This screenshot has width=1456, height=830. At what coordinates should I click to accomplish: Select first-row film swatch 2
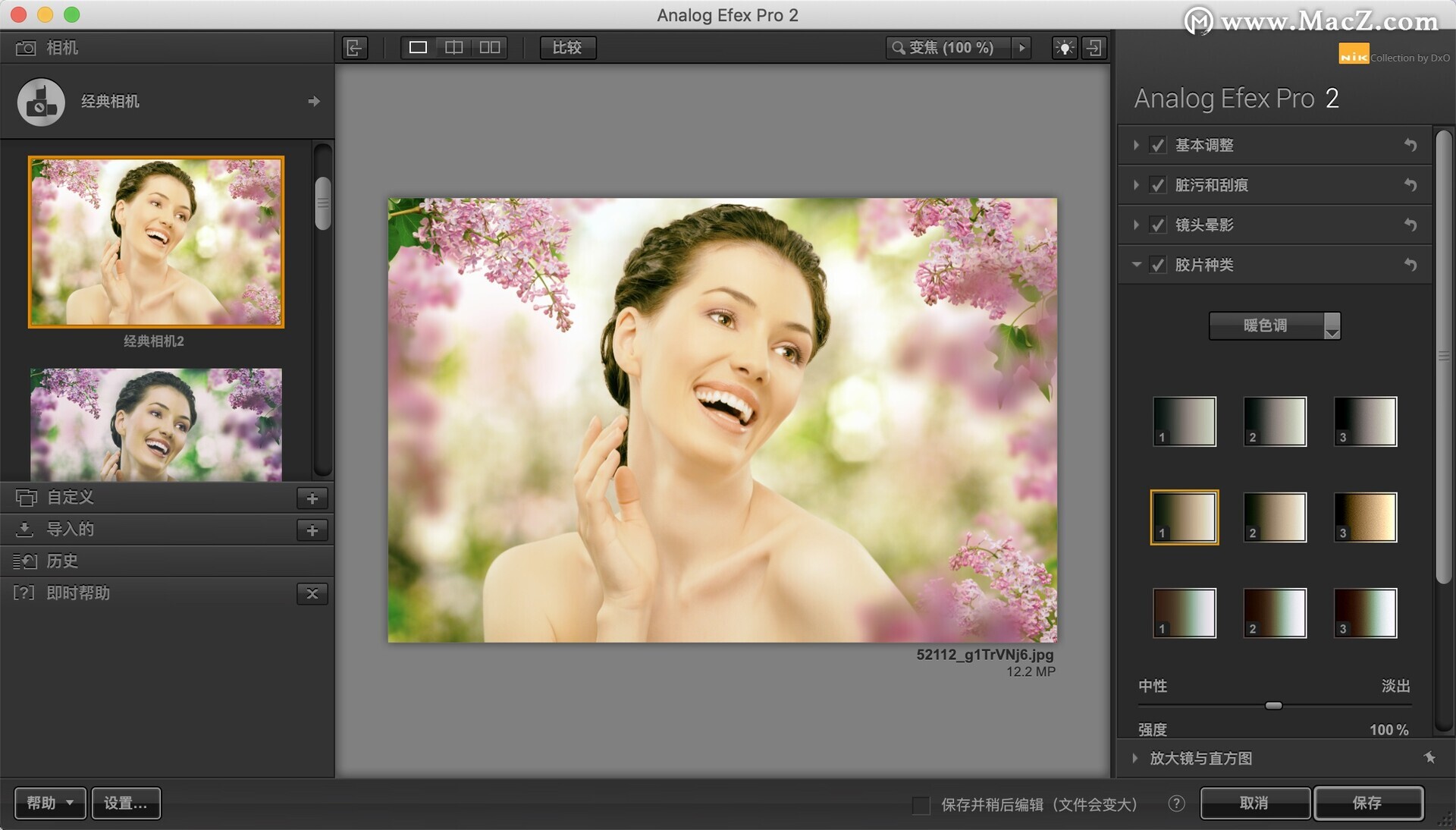click(1275, 421)
